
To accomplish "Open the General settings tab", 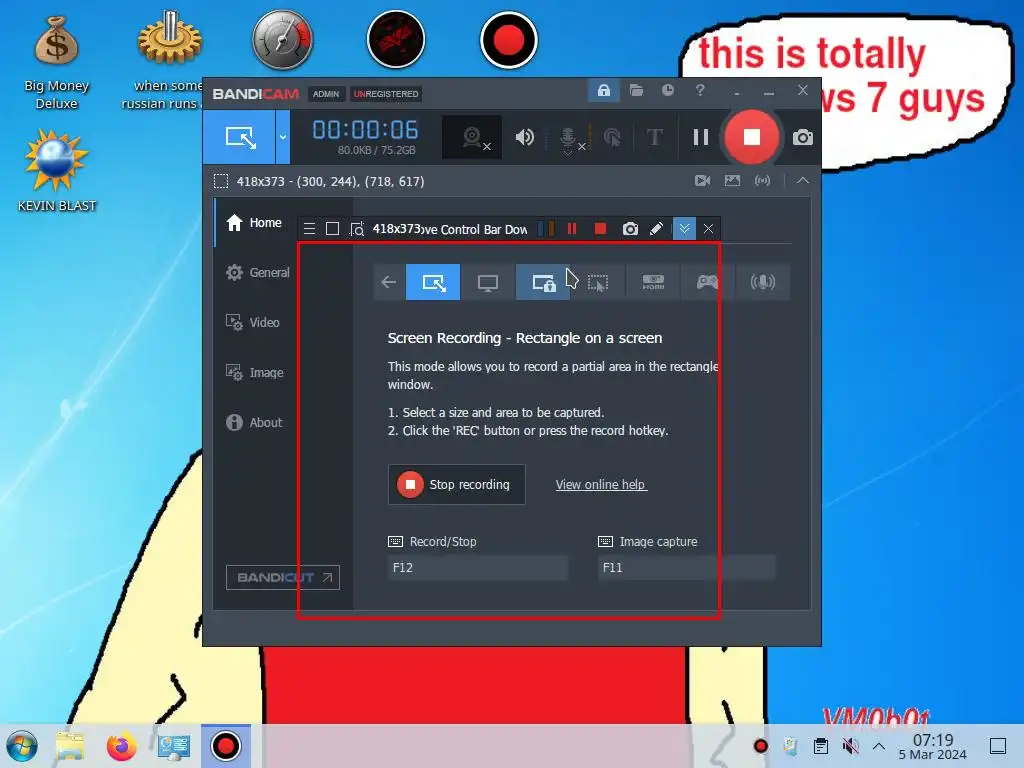I will 257,272.
